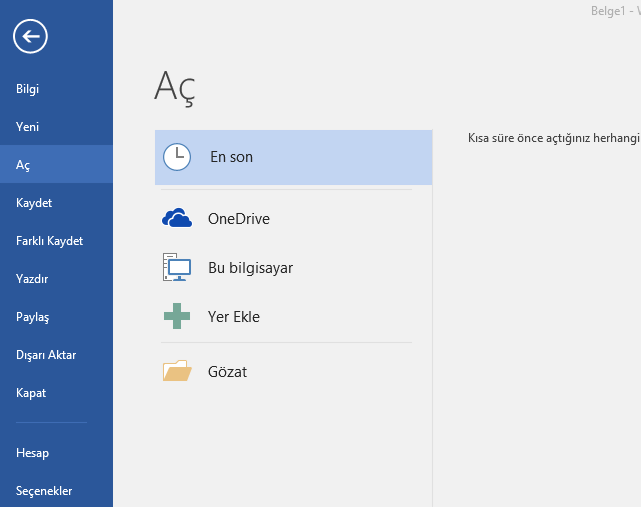Viewport: 641px width, 507px height.
Task: Click the OneDrive cloud icon
Action: 177,219
